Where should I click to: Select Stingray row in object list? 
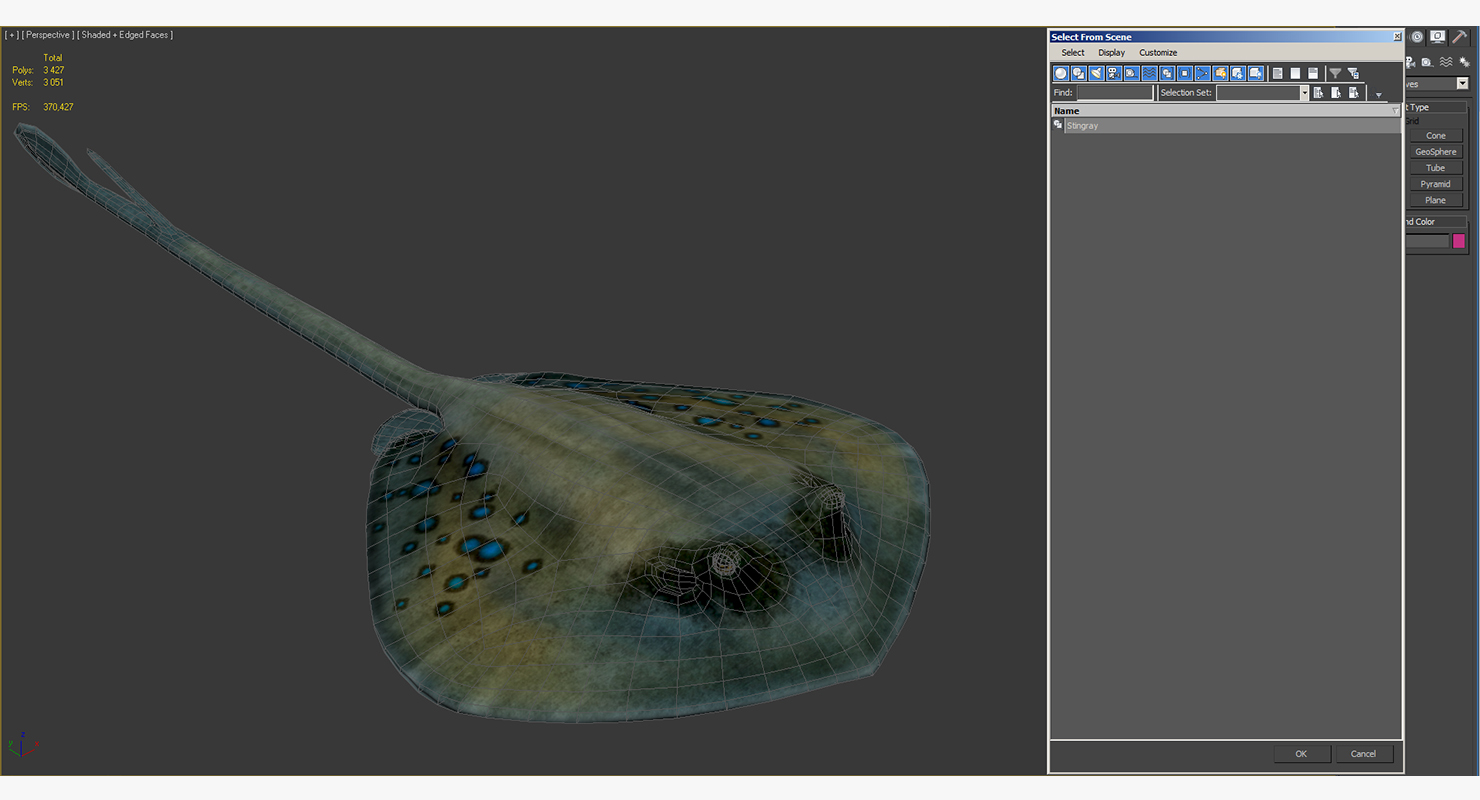click(1226, 125)
